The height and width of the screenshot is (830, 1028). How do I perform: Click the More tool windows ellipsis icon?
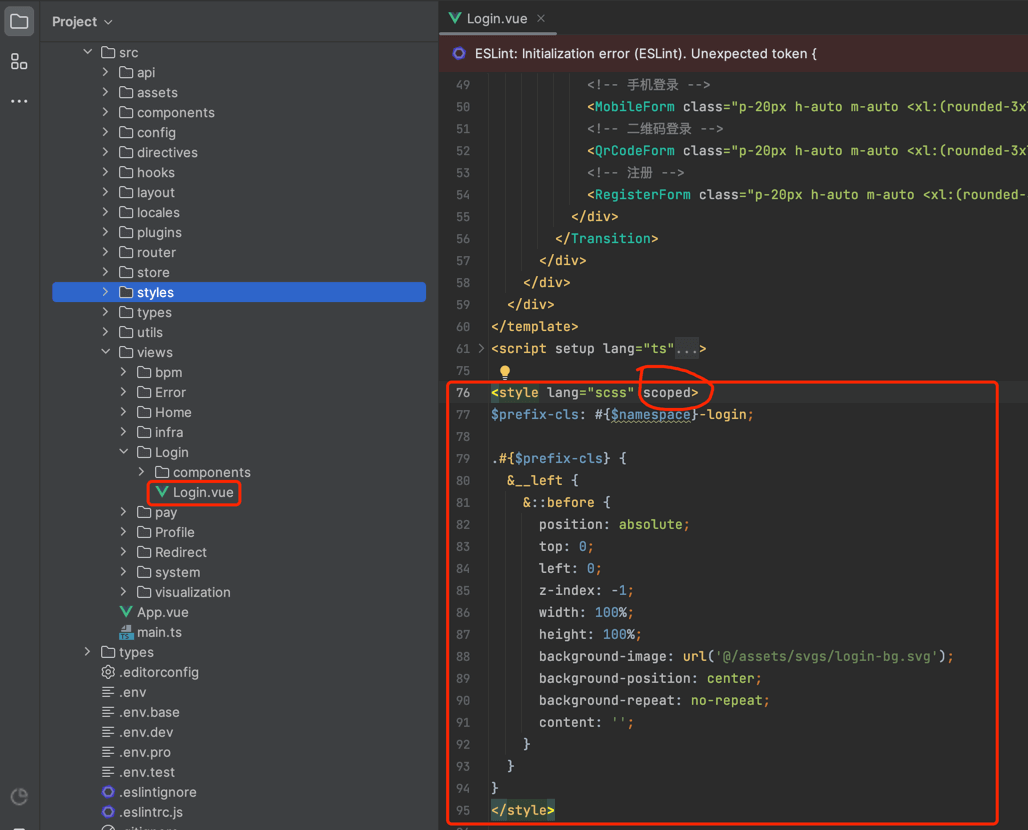click(19, 101)
